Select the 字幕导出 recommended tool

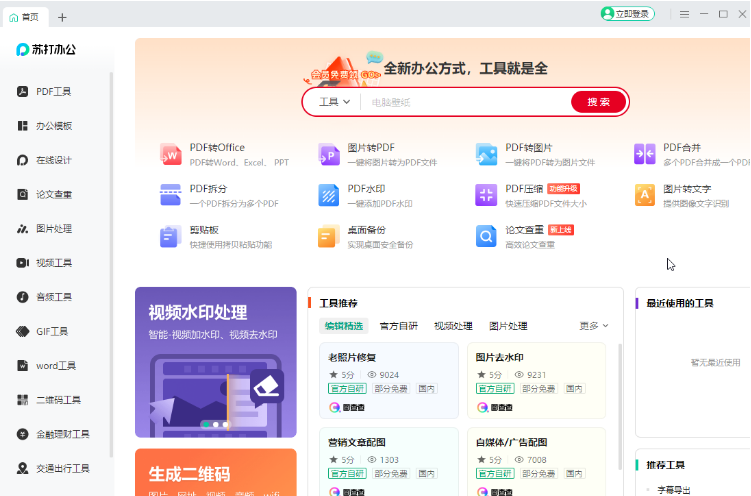(674, 490)
